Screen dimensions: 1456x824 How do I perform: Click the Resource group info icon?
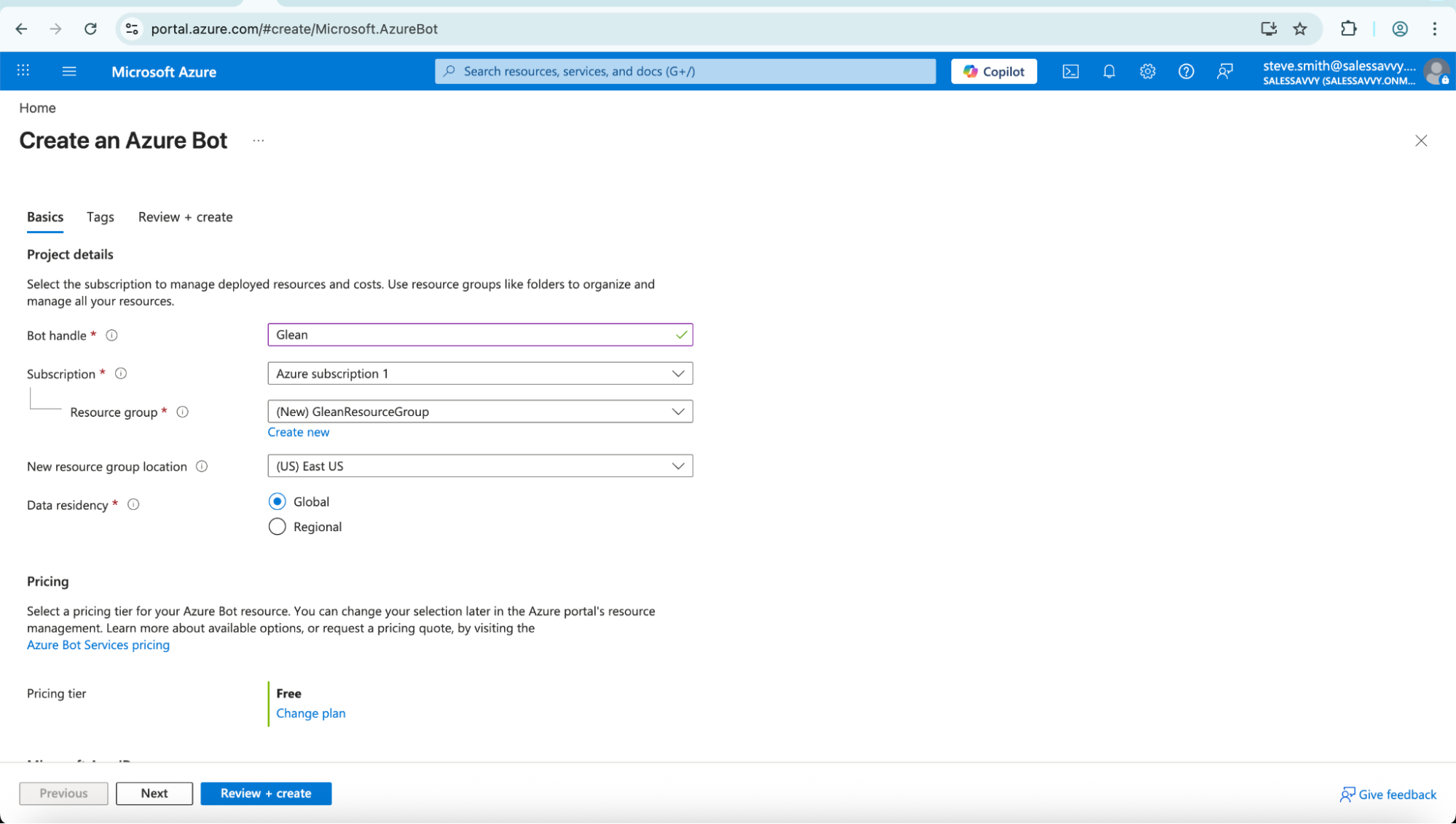[183, 412]
